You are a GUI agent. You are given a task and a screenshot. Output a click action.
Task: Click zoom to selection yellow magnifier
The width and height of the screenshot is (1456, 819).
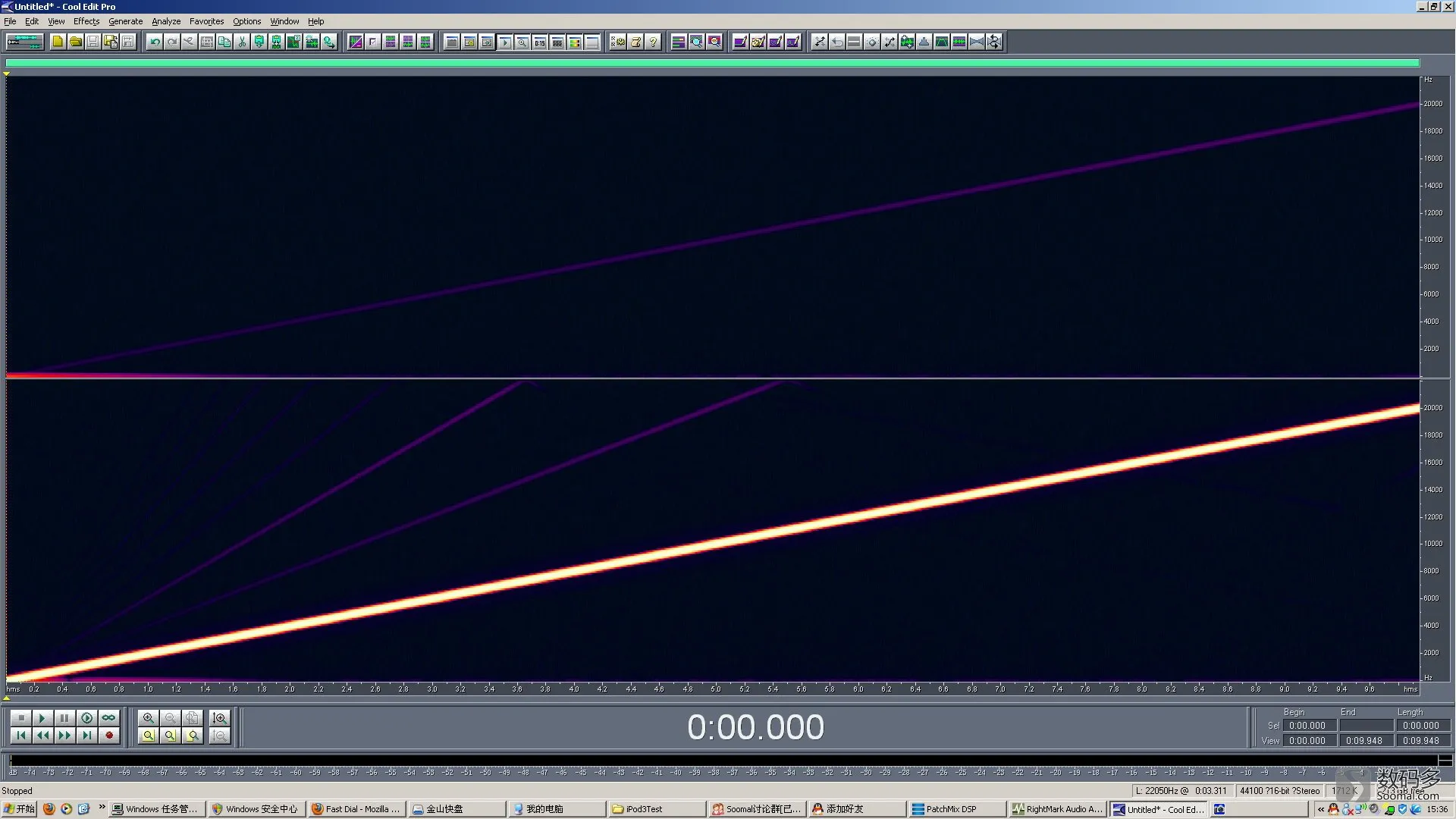tap(148, 735)
